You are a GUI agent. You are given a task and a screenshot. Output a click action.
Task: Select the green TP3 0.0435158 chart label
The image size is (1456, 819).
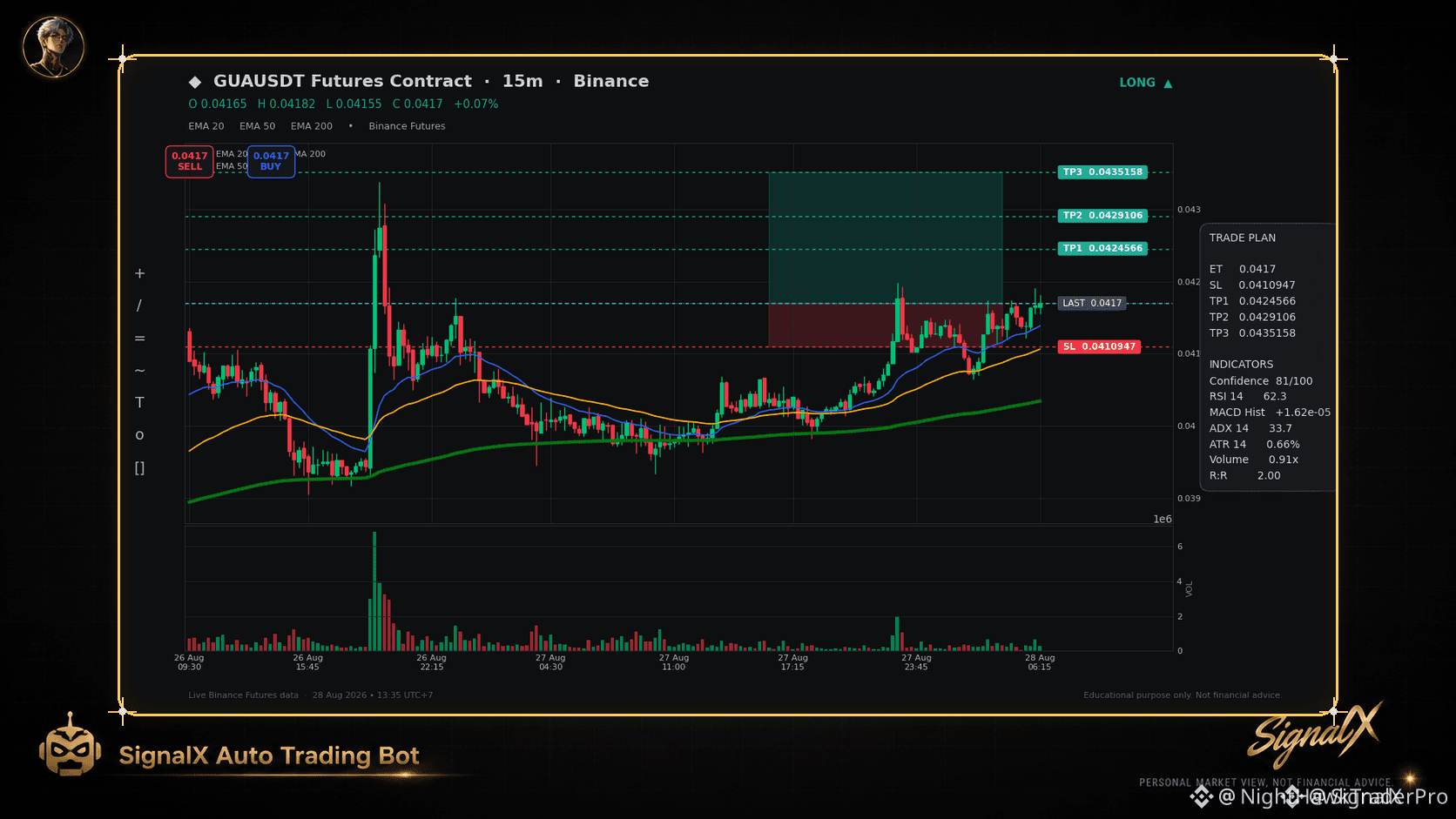pos(1102,172)
